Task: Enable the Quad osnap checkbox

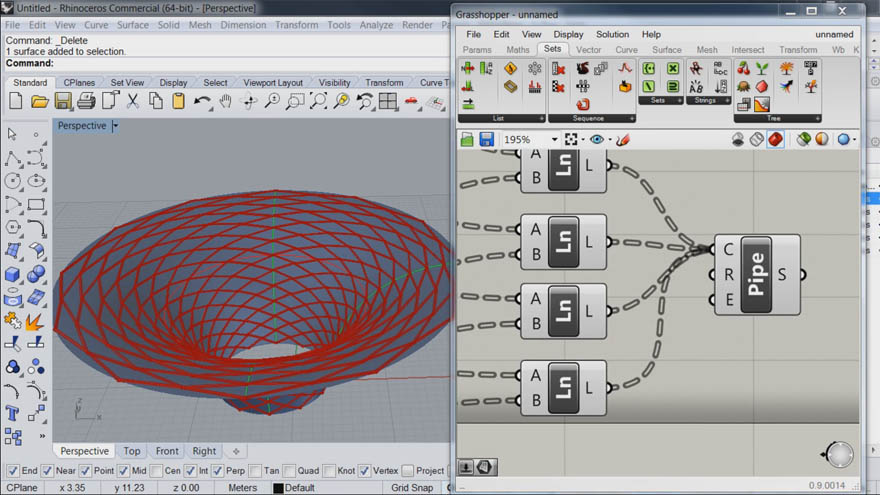Action: point(290,471)
